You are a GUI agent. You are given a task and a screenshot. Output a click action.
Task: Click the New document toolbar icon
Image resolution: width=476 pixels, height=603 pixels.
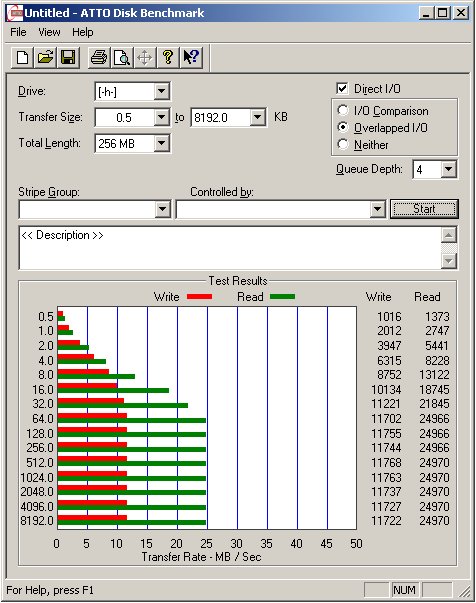pyautogui.click(x=22, y=58)
